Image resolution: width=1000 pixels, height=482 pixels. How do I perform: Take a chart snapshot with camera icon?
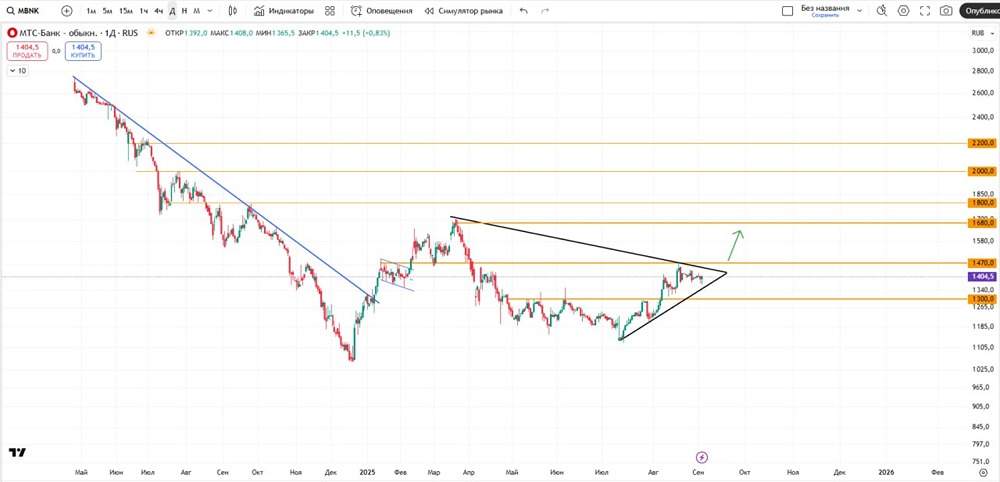[x=946, y=11]
